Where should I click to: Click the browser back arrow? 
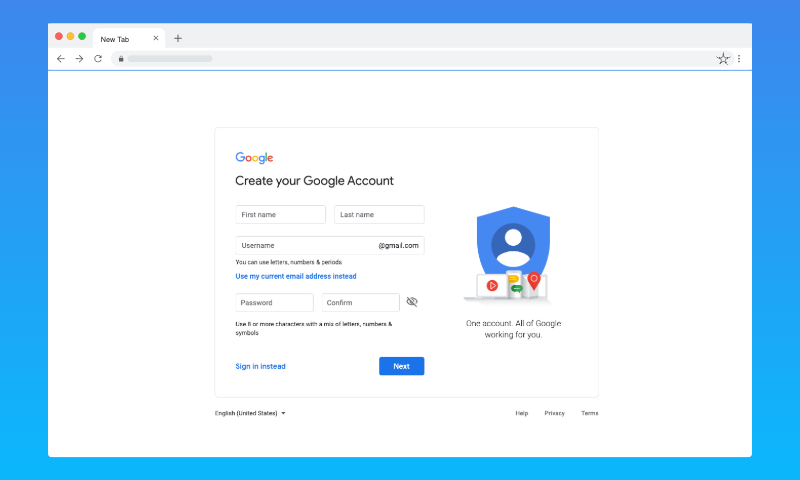[x=61, y=59]
